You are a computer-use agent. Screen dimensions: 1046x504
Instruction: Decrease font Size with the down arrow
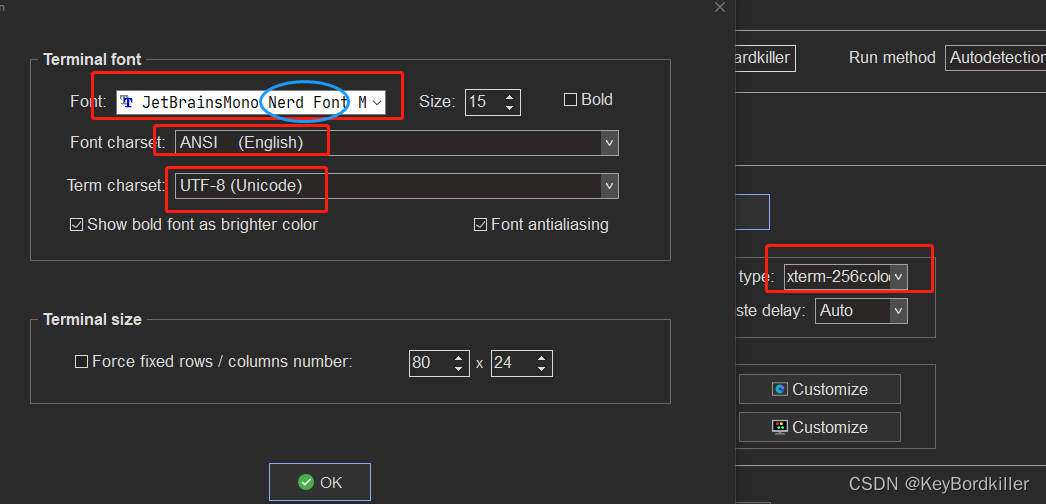click(510, 108)
